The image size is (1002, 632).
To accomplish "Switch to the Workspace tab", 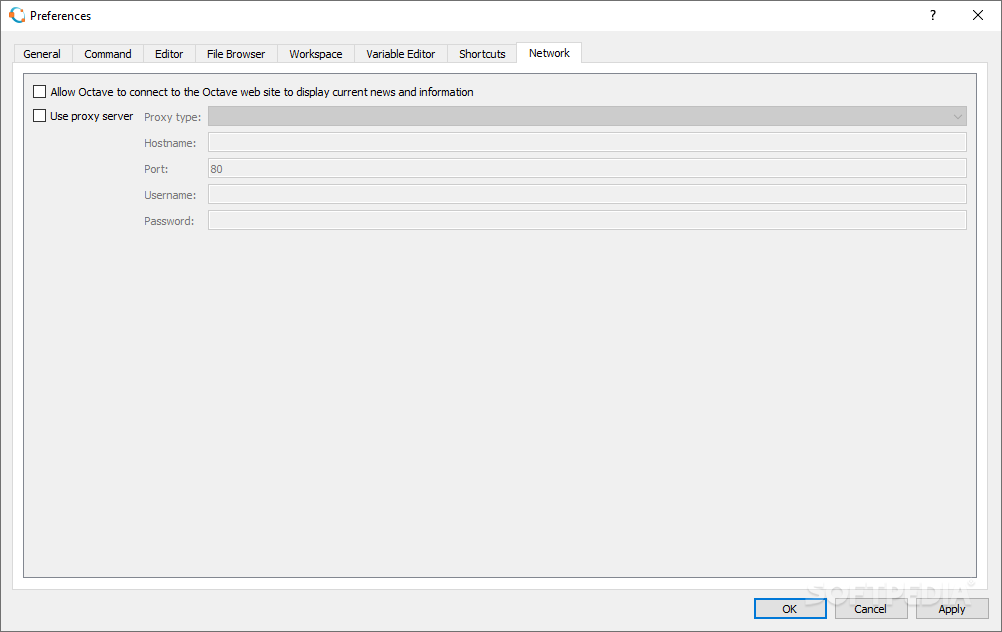I will tap(316, 54).
